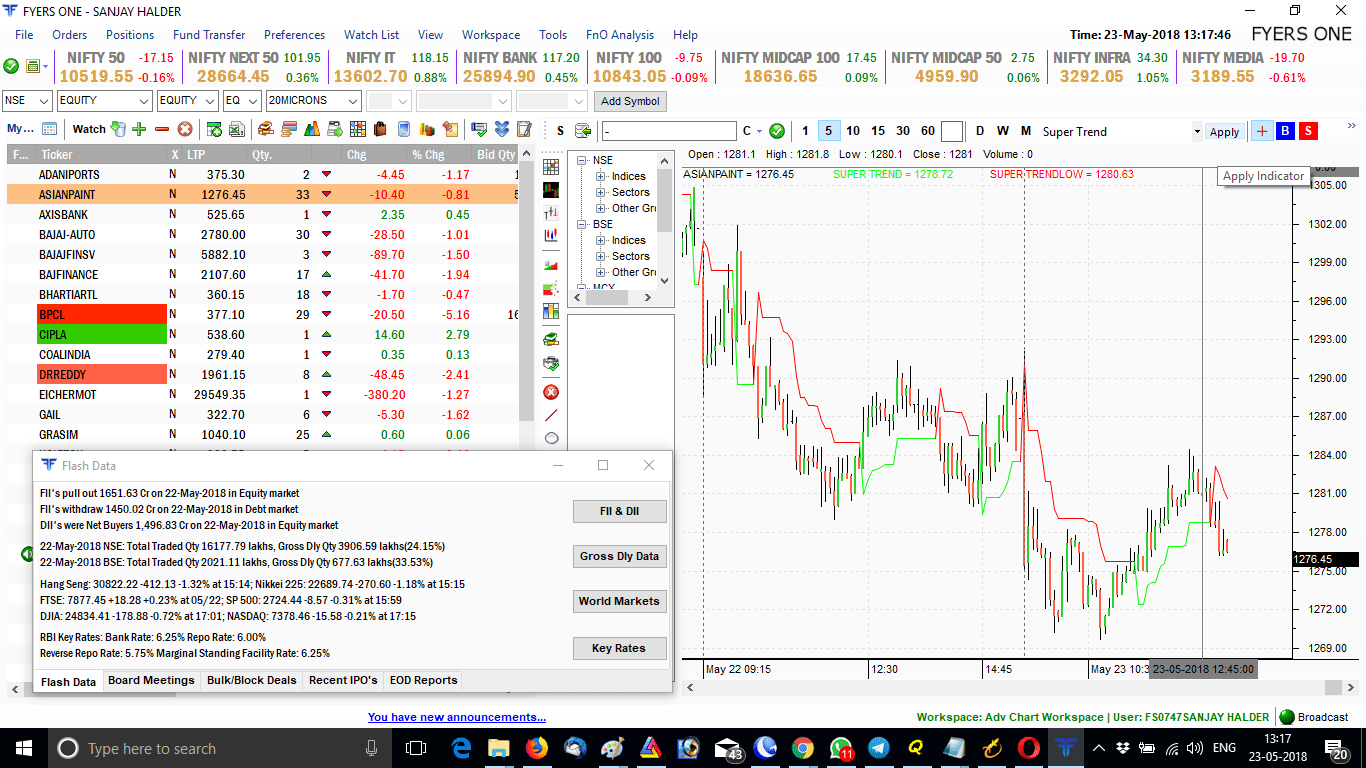Viewport: 1366px width, 768px height.
Task: Switch to the Board Meetings tab
Action: tap(151, 680)
